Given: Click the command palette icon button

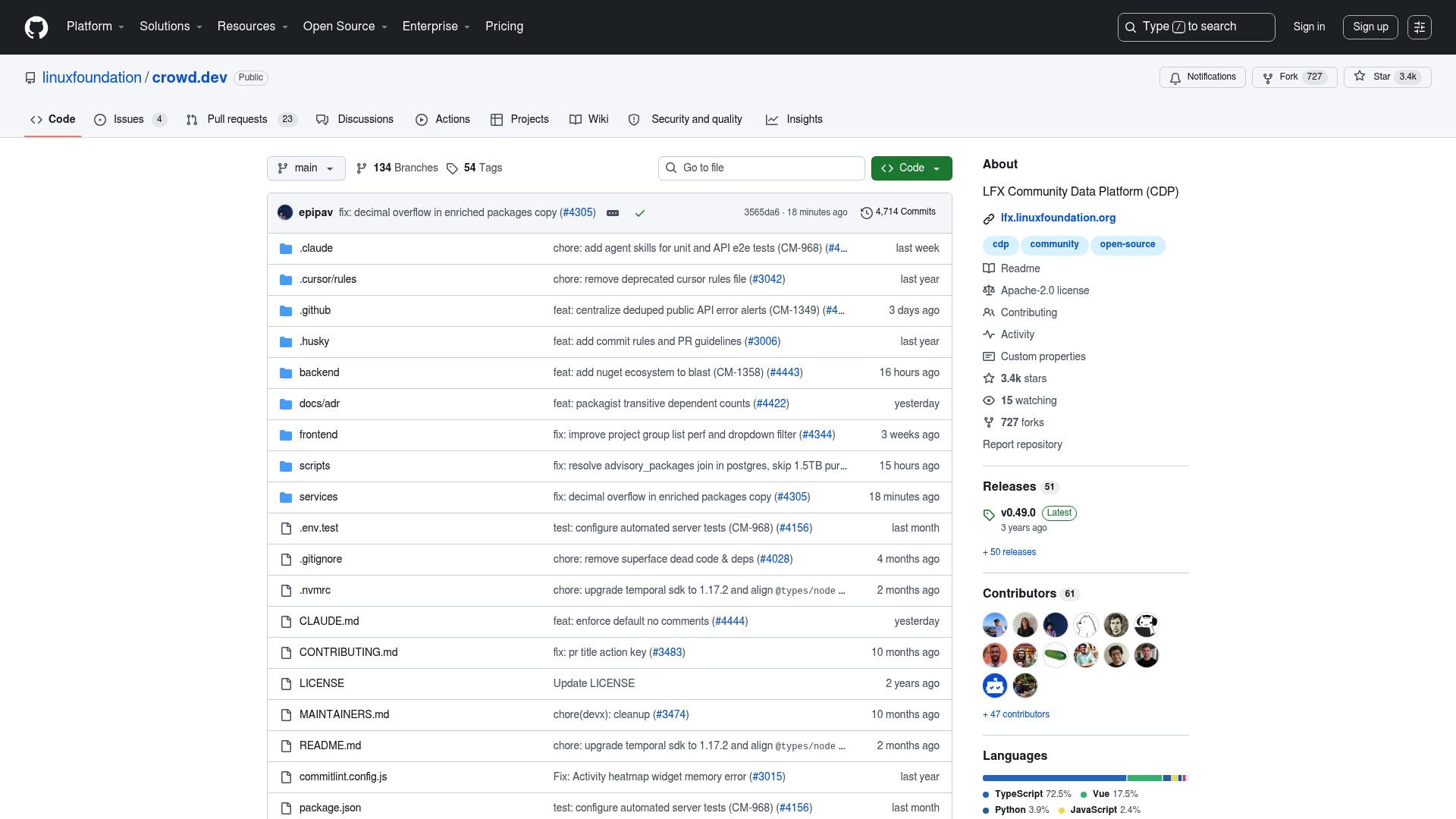Looking at the screenshot, I should 1420,27.
